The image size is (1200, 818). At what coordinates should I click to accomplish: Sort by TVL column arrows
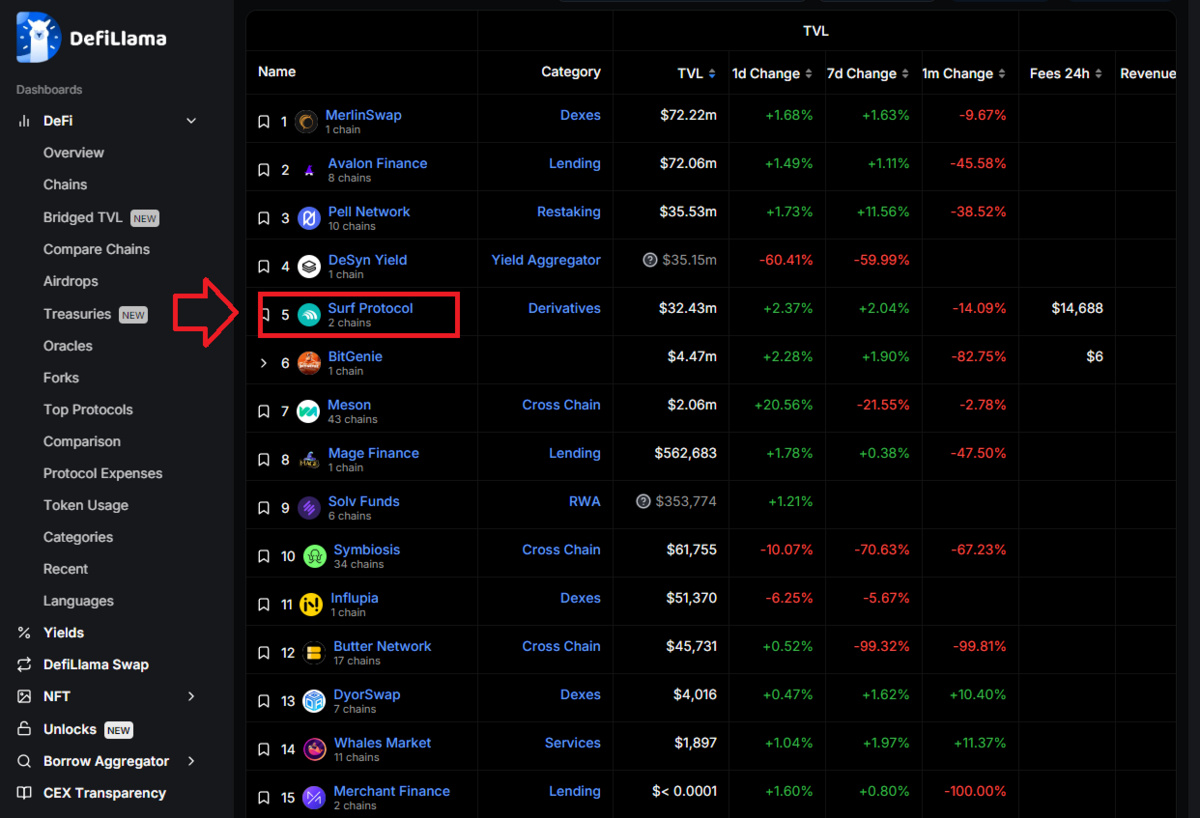click(x=712, y=74)
